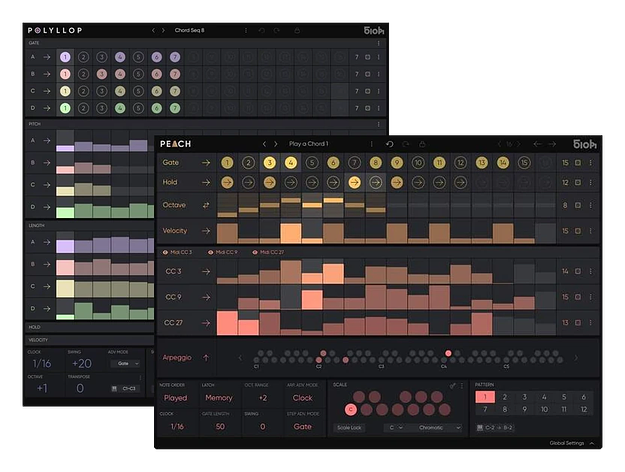Go to previous preset in Peach
Image resolution: width=625 pixels, height=472 pixels.
264,144
